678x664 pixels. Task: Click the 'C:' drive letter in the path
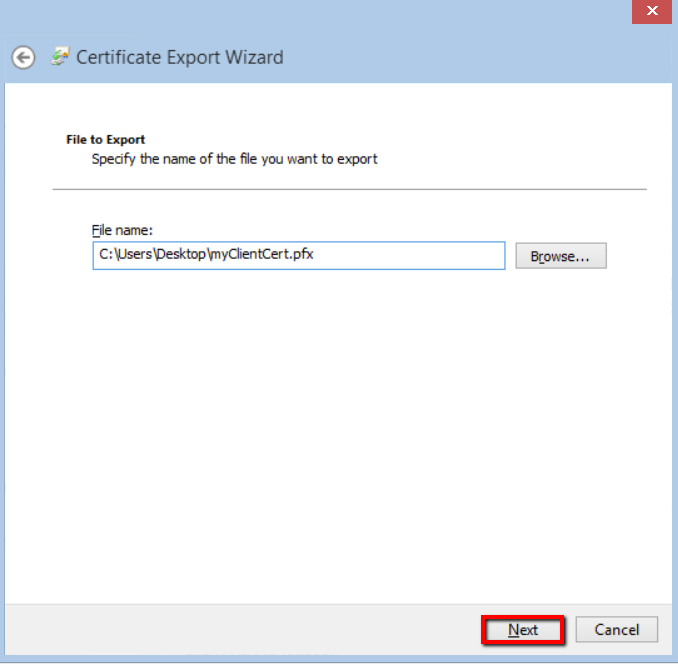(105, 255)
